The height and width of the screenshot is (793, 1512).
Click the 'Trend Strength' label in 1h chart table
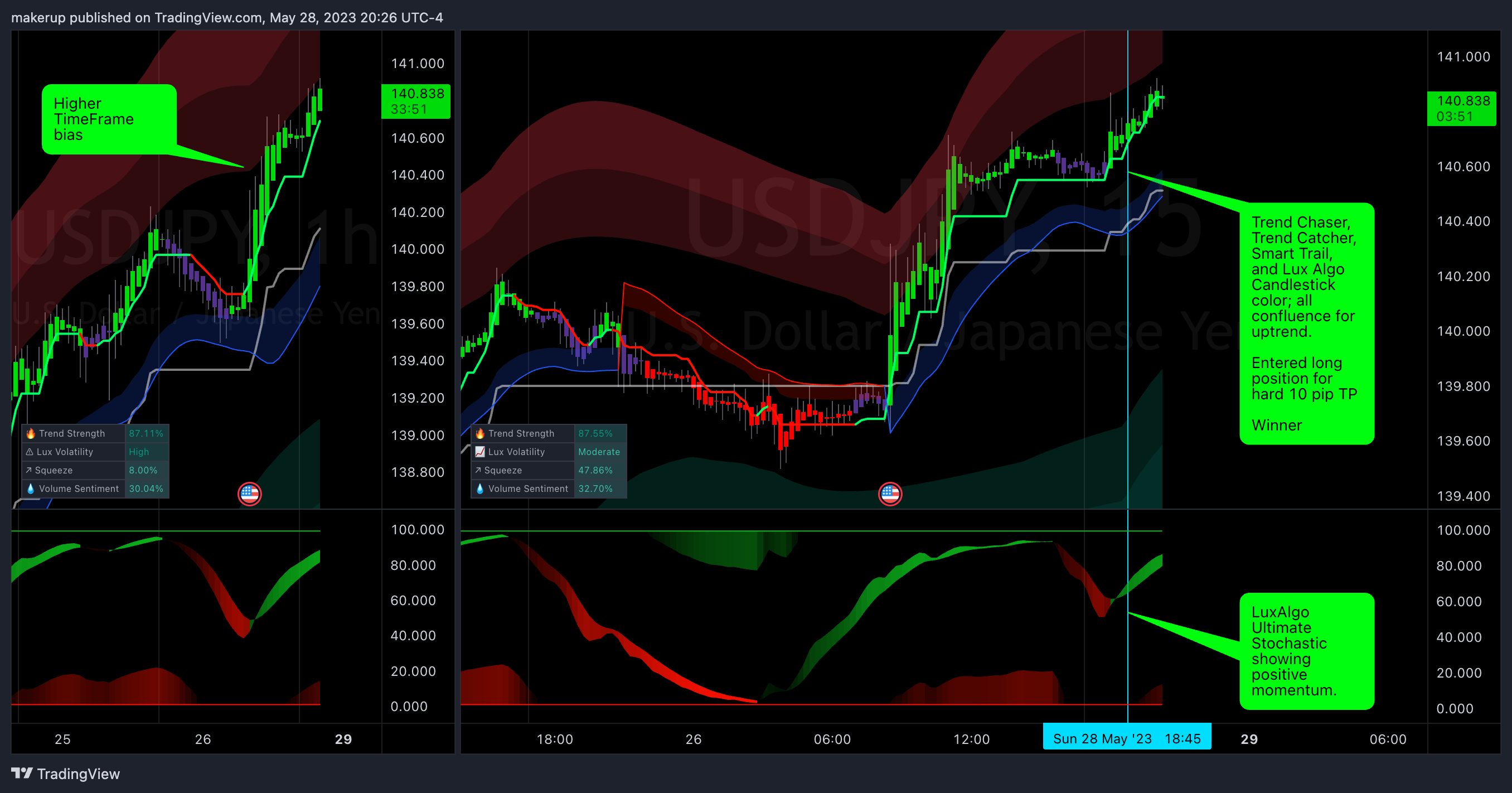[71, 433]
